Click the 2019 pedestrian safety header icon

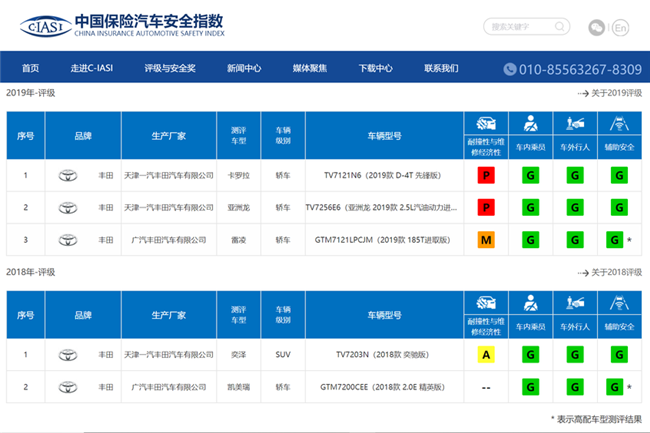575,123
